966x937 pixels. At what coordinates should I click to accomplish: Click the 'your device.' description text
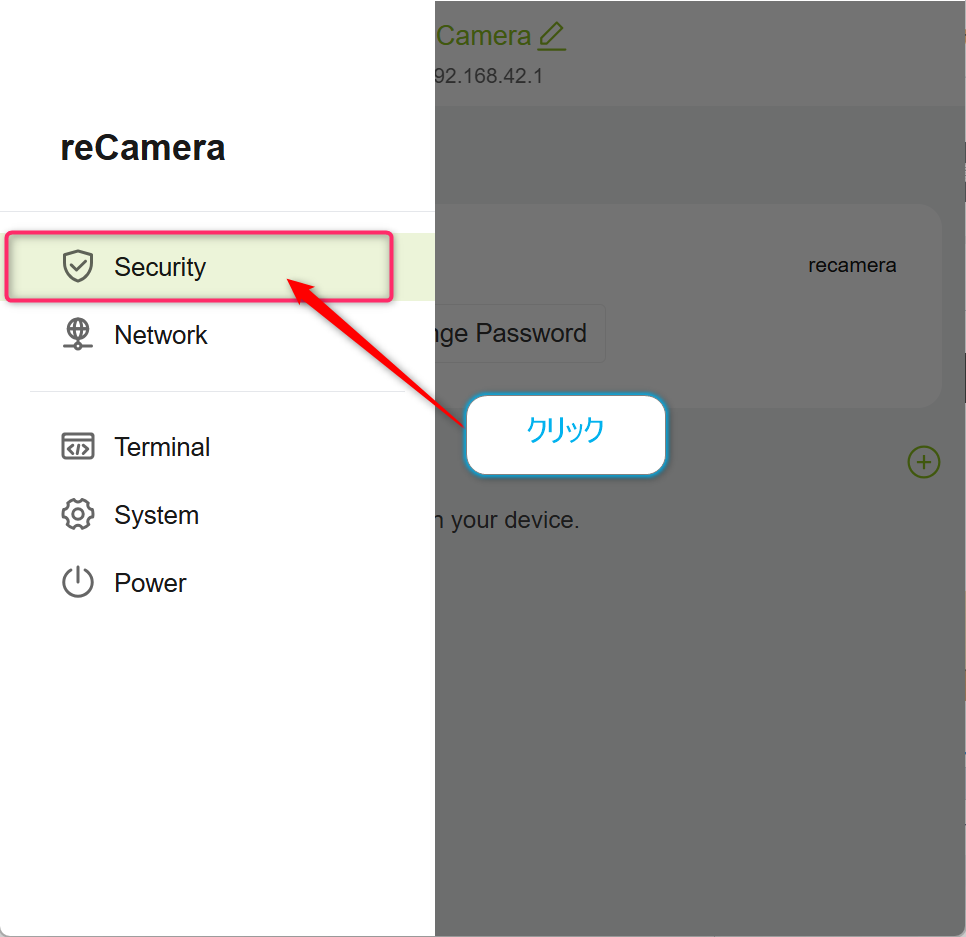(x=514, y=521)
